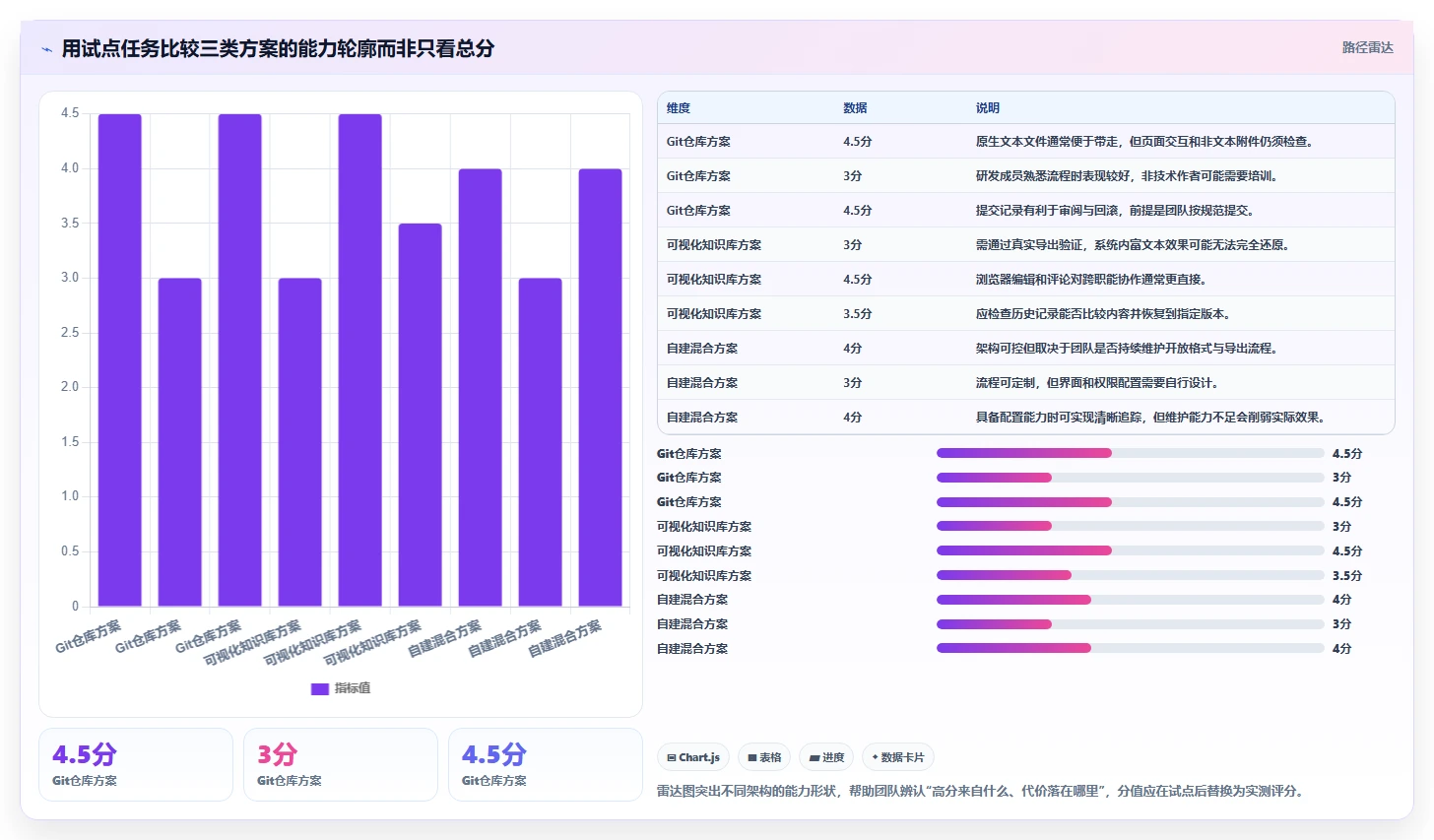Click the Git仓库方案 chart bar at 3.0
The image size is (1434, 840).
pos(180,442)
